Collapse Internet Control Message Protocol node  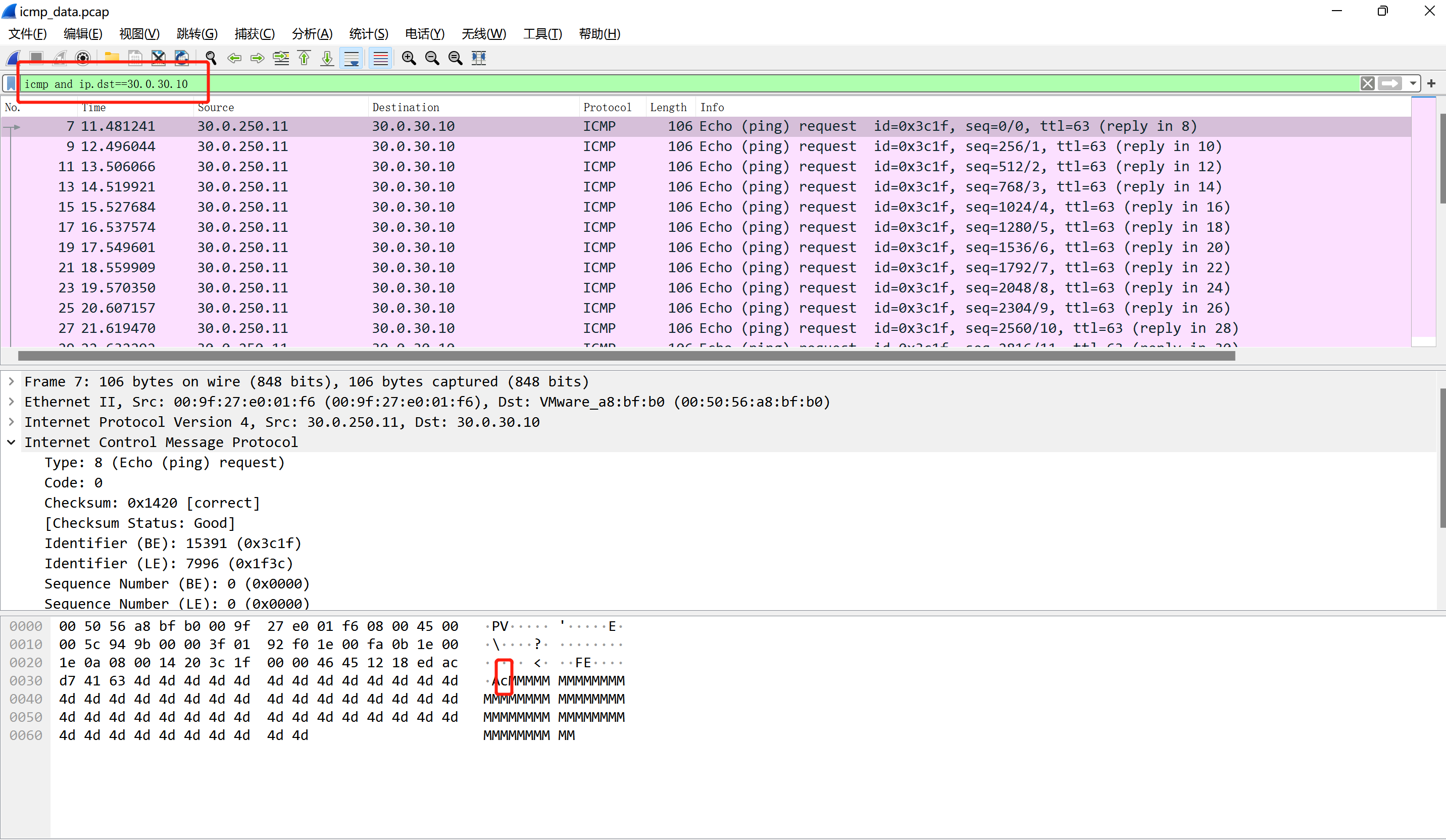[12, 442]
